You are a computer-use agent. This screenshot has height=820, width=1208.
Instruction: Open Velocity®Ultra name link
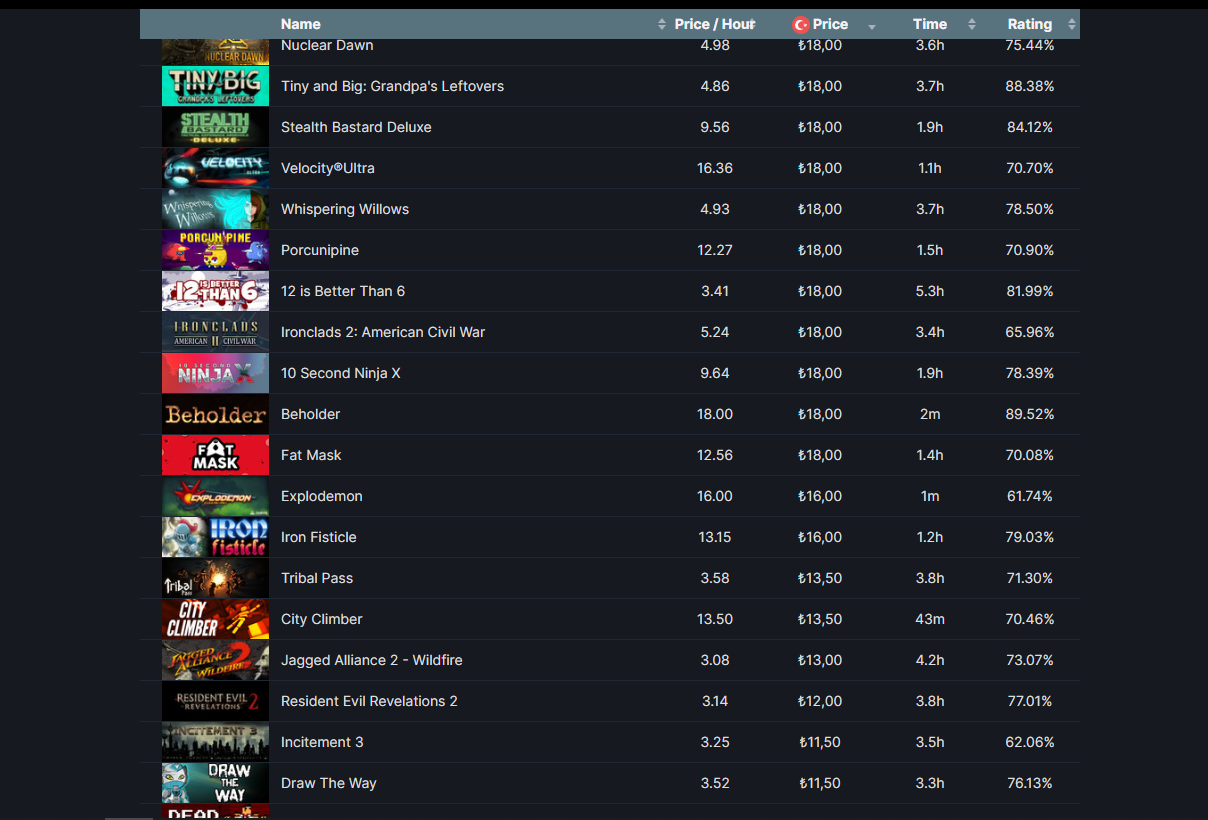328,168
